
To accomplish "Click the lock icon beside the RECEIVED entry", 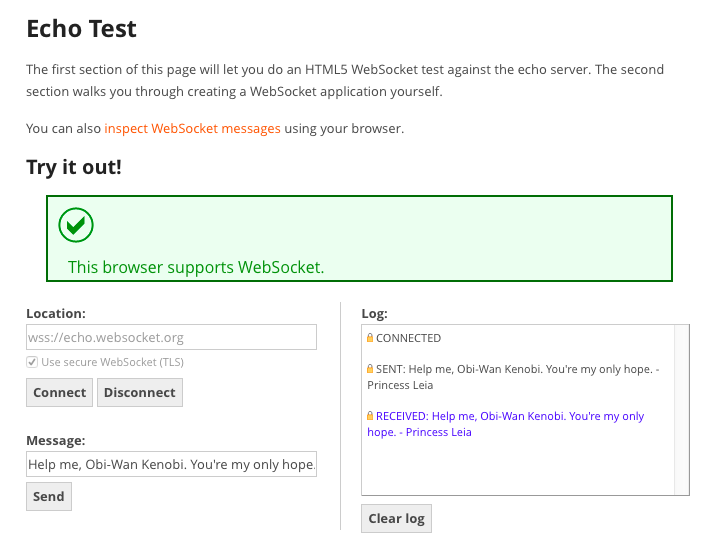I will coord(370,416).
